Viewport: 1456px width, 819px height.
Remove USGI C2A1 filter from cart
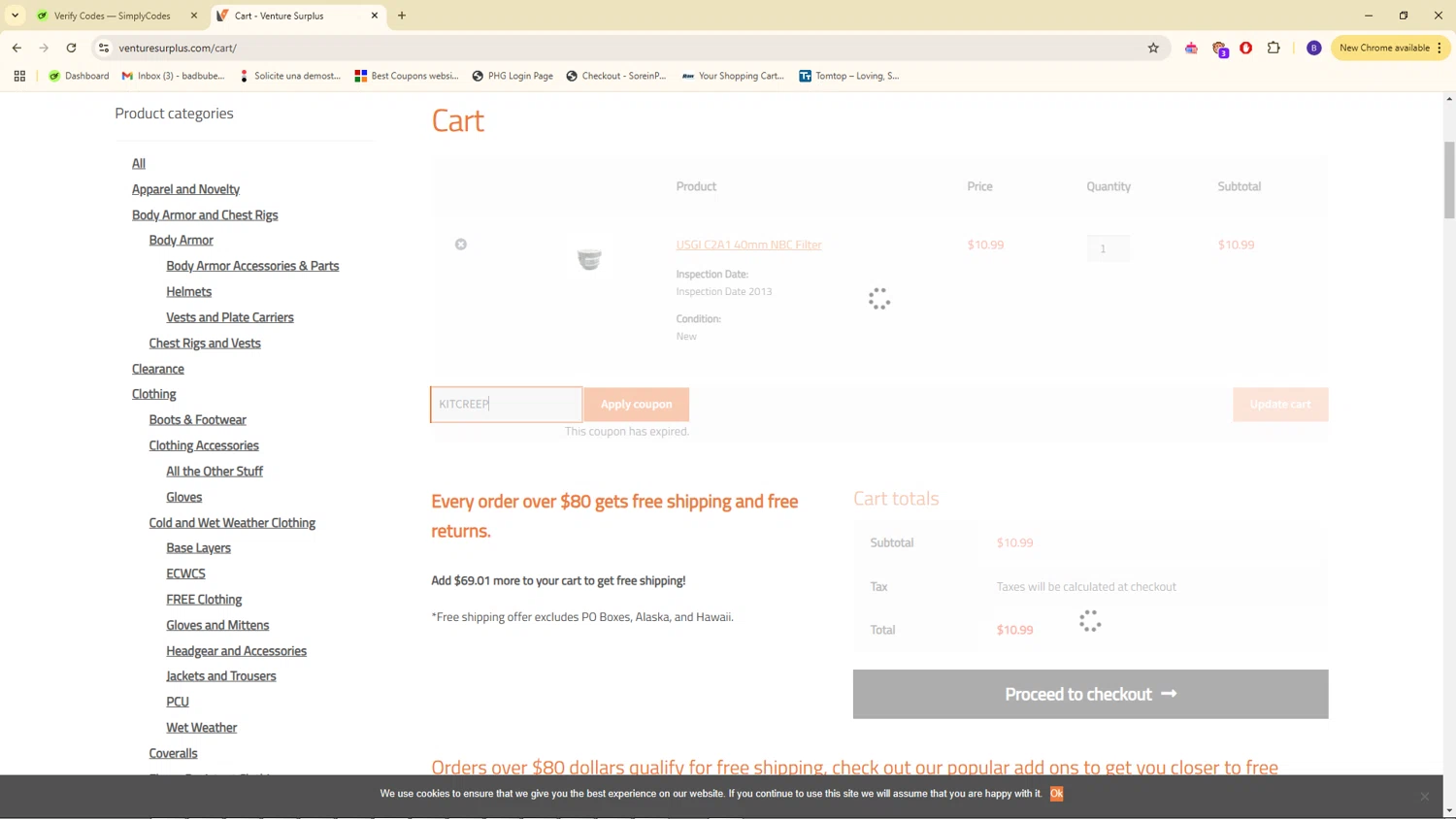461,245
